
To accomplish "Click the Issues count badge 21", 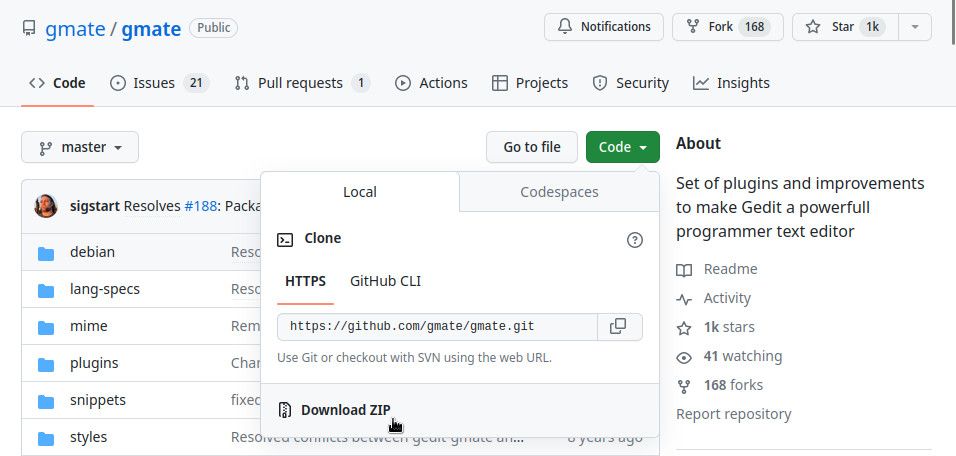I will click(x=196, y=83).
